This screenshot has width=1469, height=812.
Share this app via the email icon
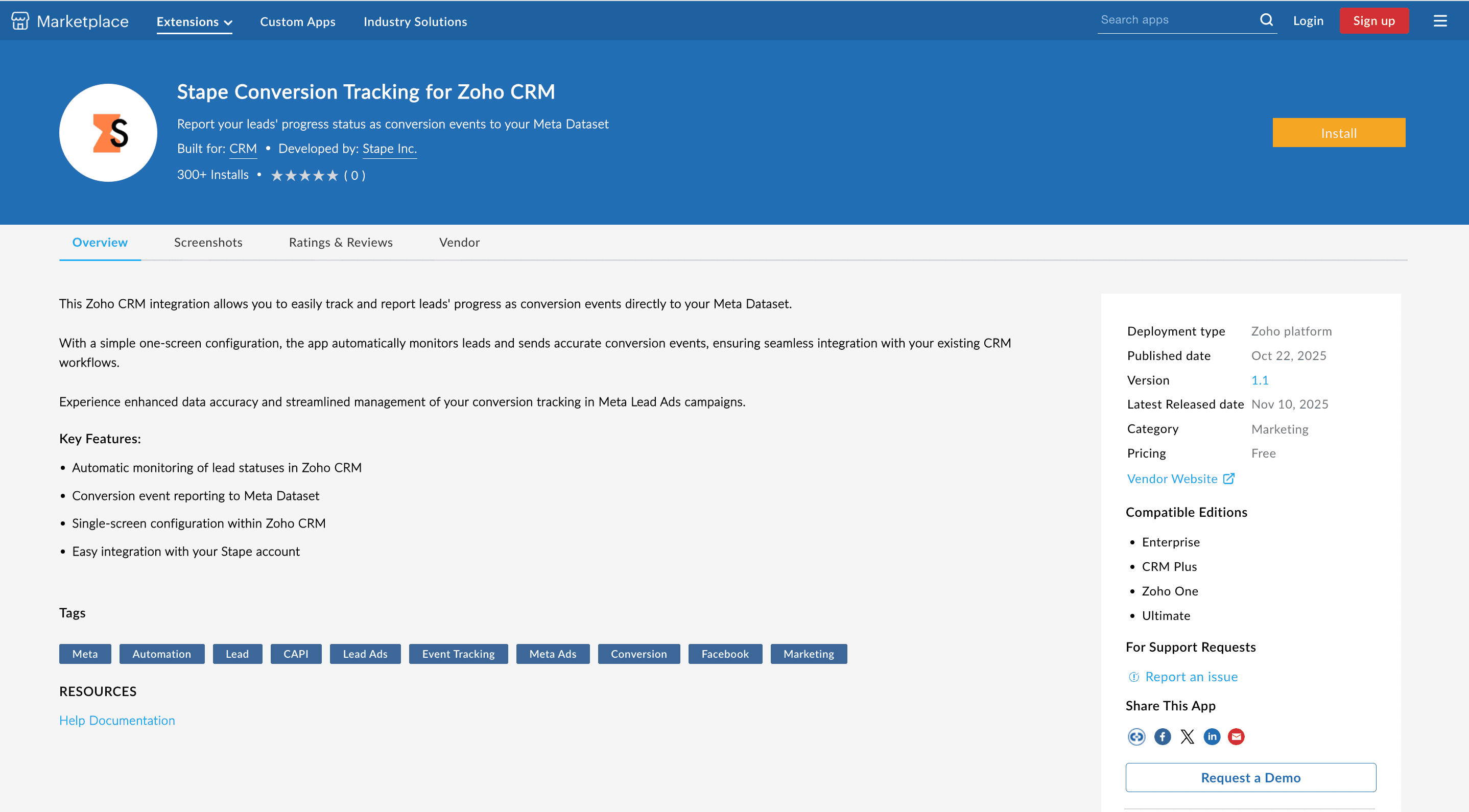[x=1236, y=736]
